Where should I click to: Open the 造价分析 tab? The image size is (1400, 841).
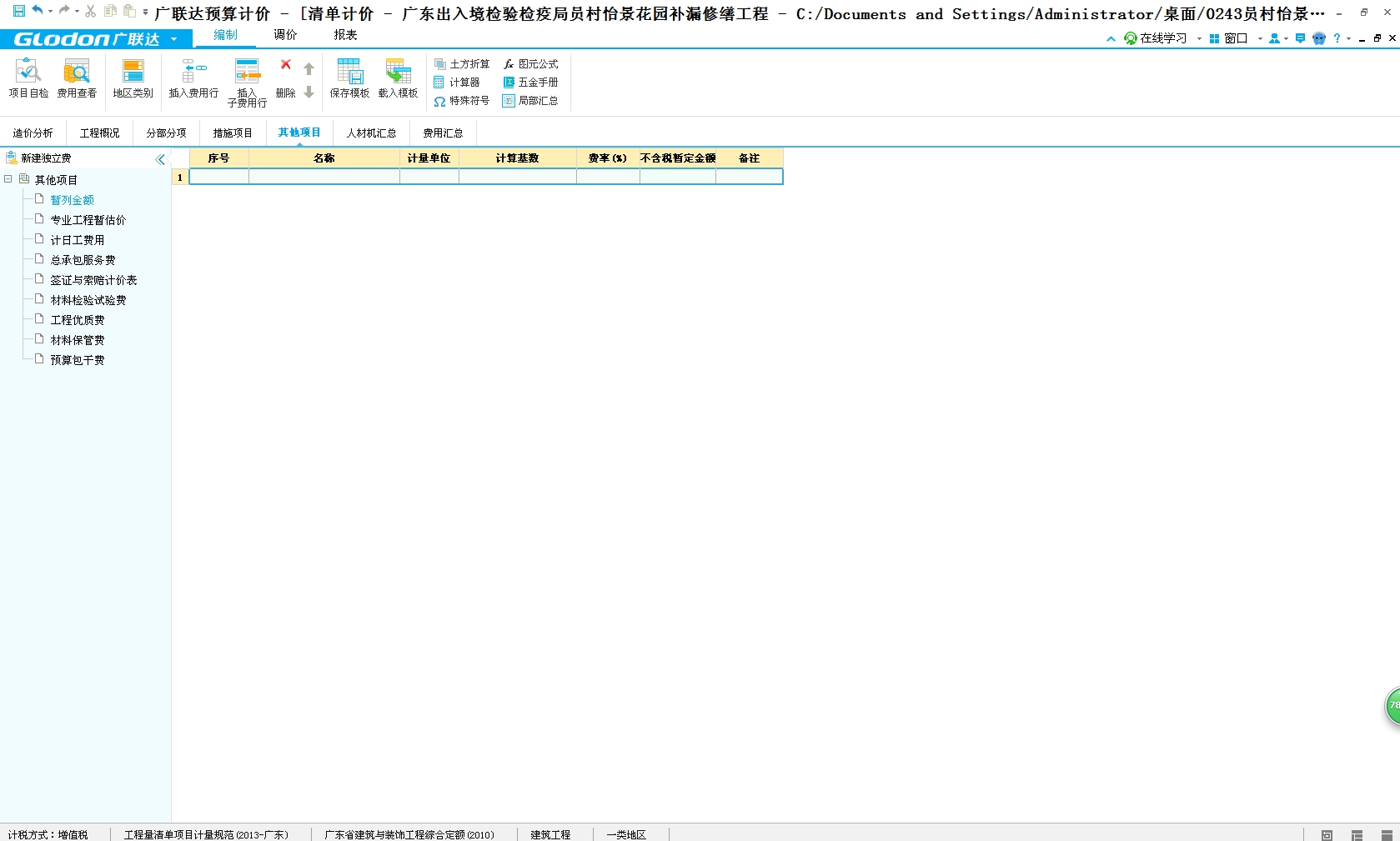pyautogui.click(x=33, y=133)
